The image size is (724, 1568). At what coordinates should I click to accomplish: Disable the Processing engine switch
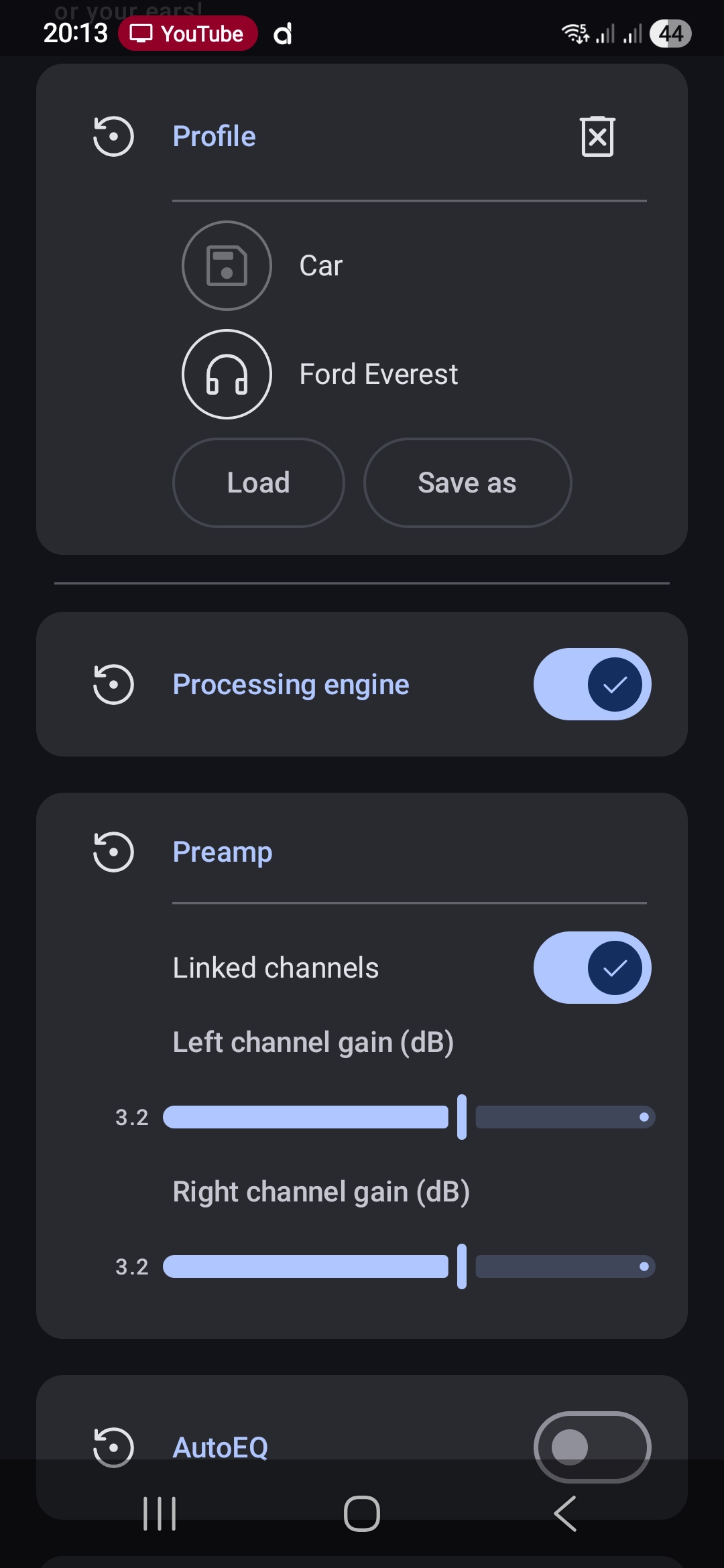pyautogui.click(x=592, y=684)
